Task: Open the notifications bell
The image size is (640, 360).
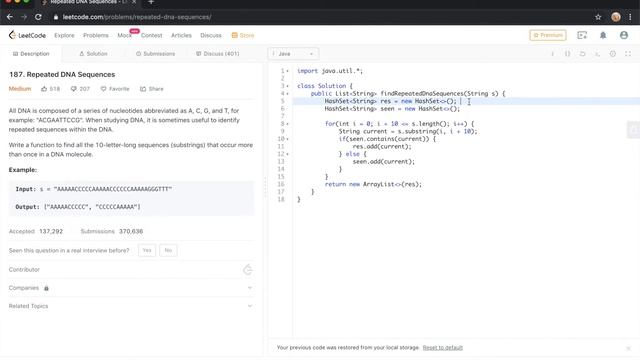Action: (603, 36)
